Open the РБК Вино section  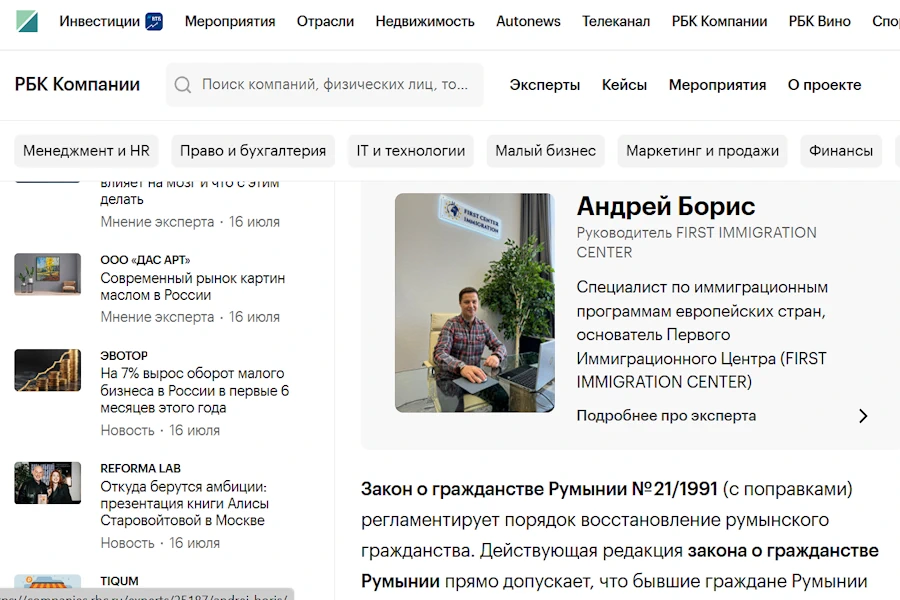tap(819, 21)
